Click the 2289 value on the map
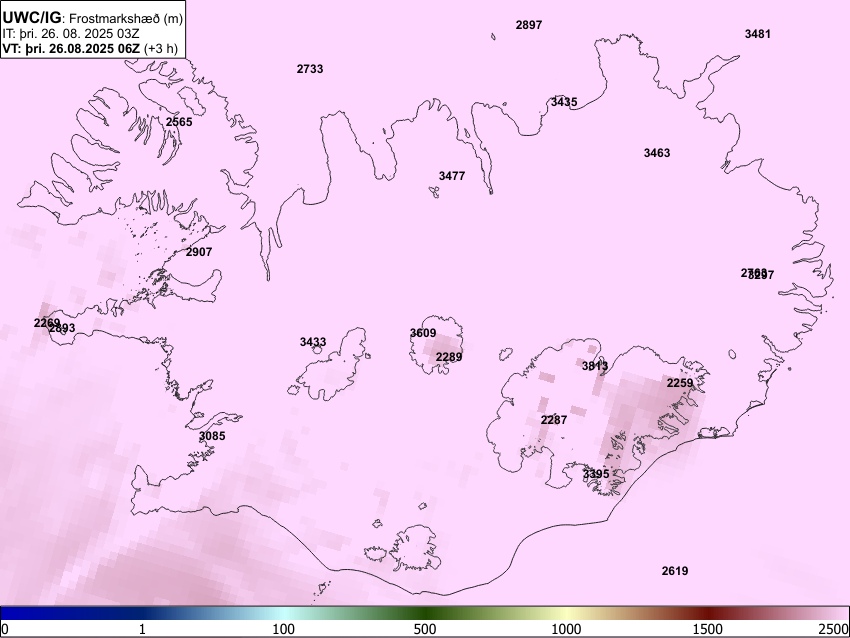The width and height of the screenshot is (850, 638). tap(449, 357)
